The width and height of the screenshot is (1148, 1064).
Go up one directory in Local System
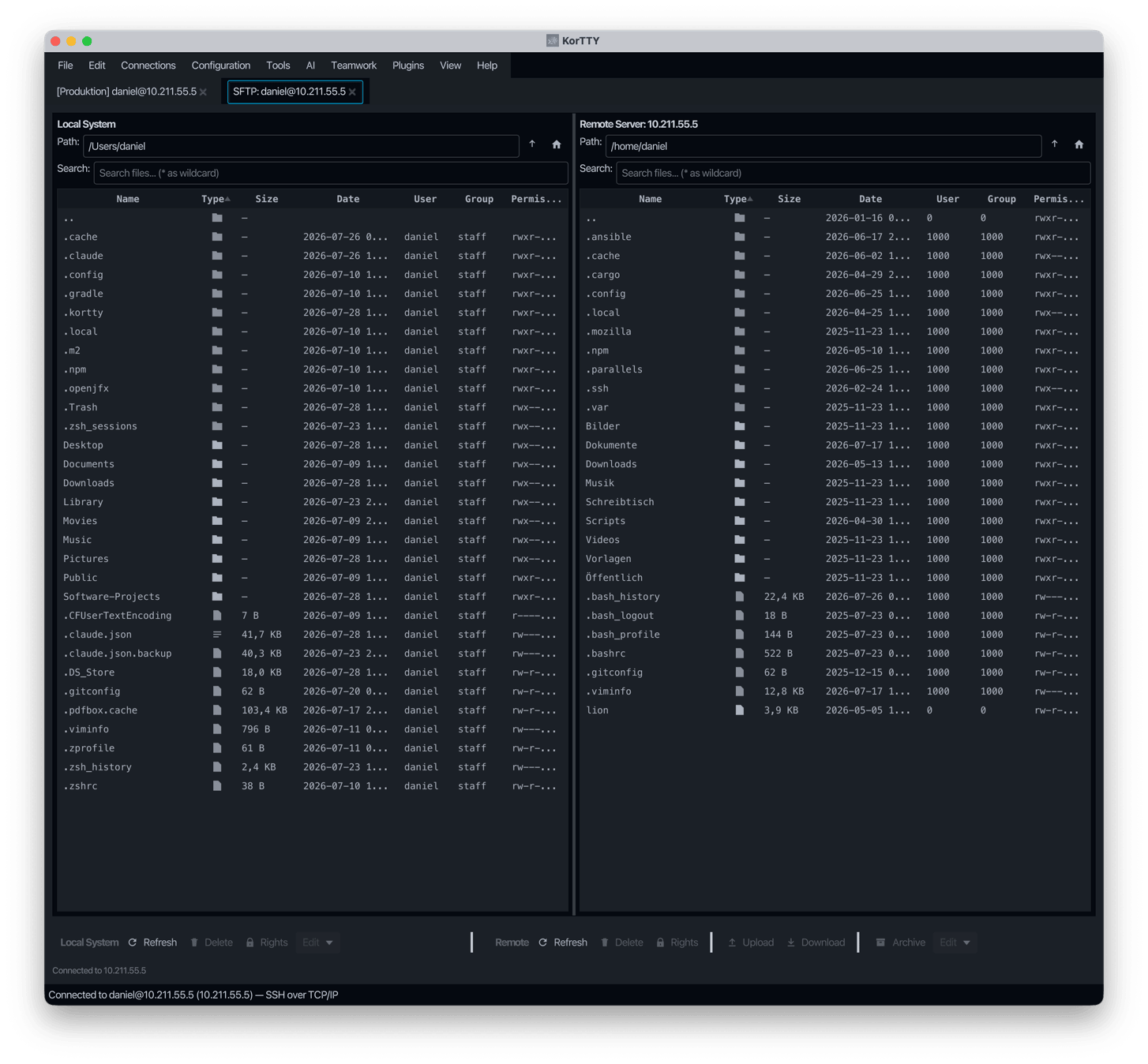click(532, 144)
